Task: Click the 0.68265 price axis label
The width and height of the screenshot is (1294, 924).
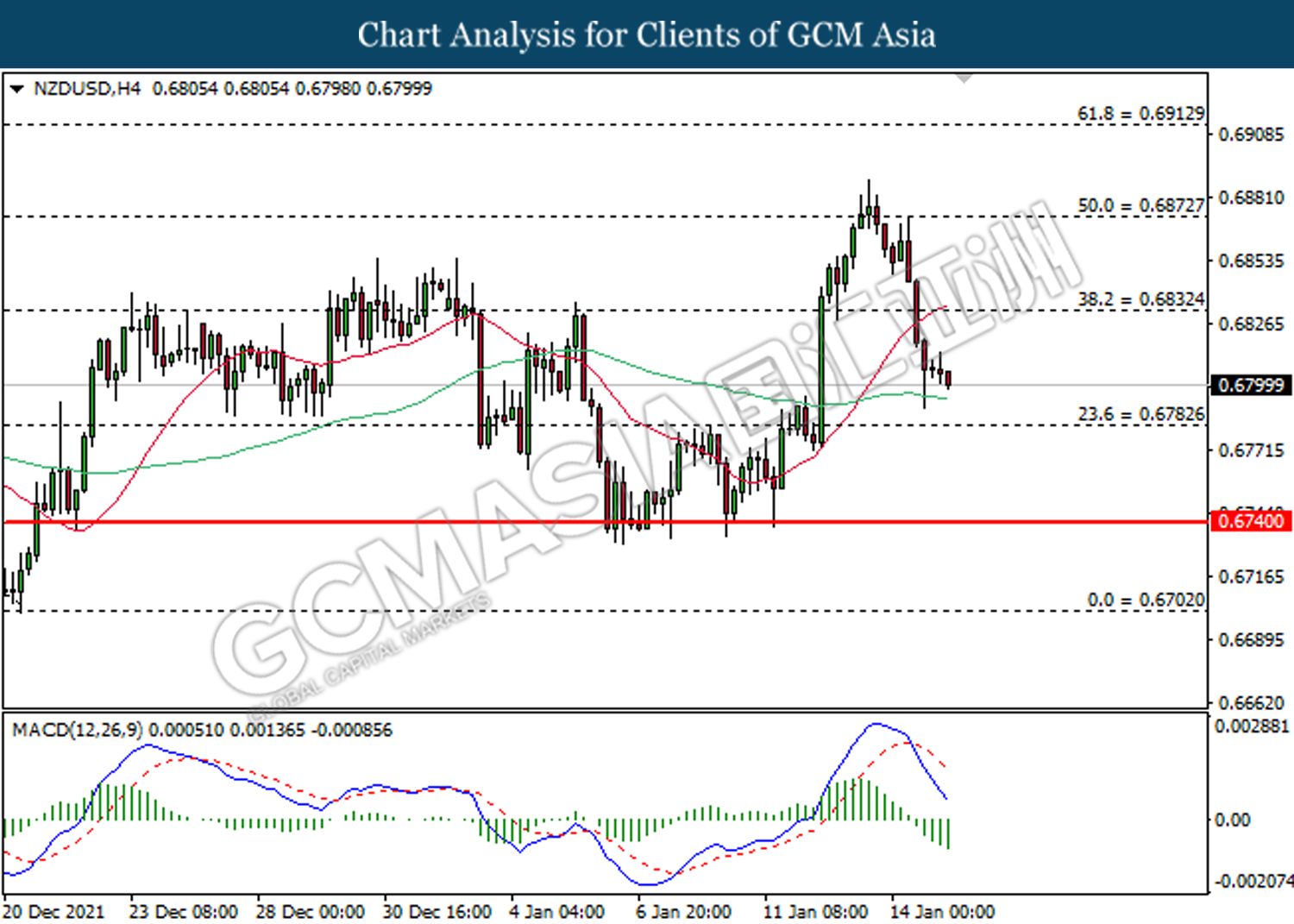Action: 1251,324
